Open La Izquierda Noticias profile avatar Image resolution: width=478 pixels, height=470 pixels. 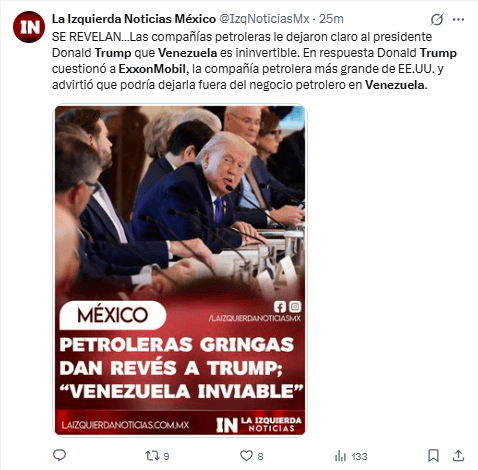coord(29,27)
